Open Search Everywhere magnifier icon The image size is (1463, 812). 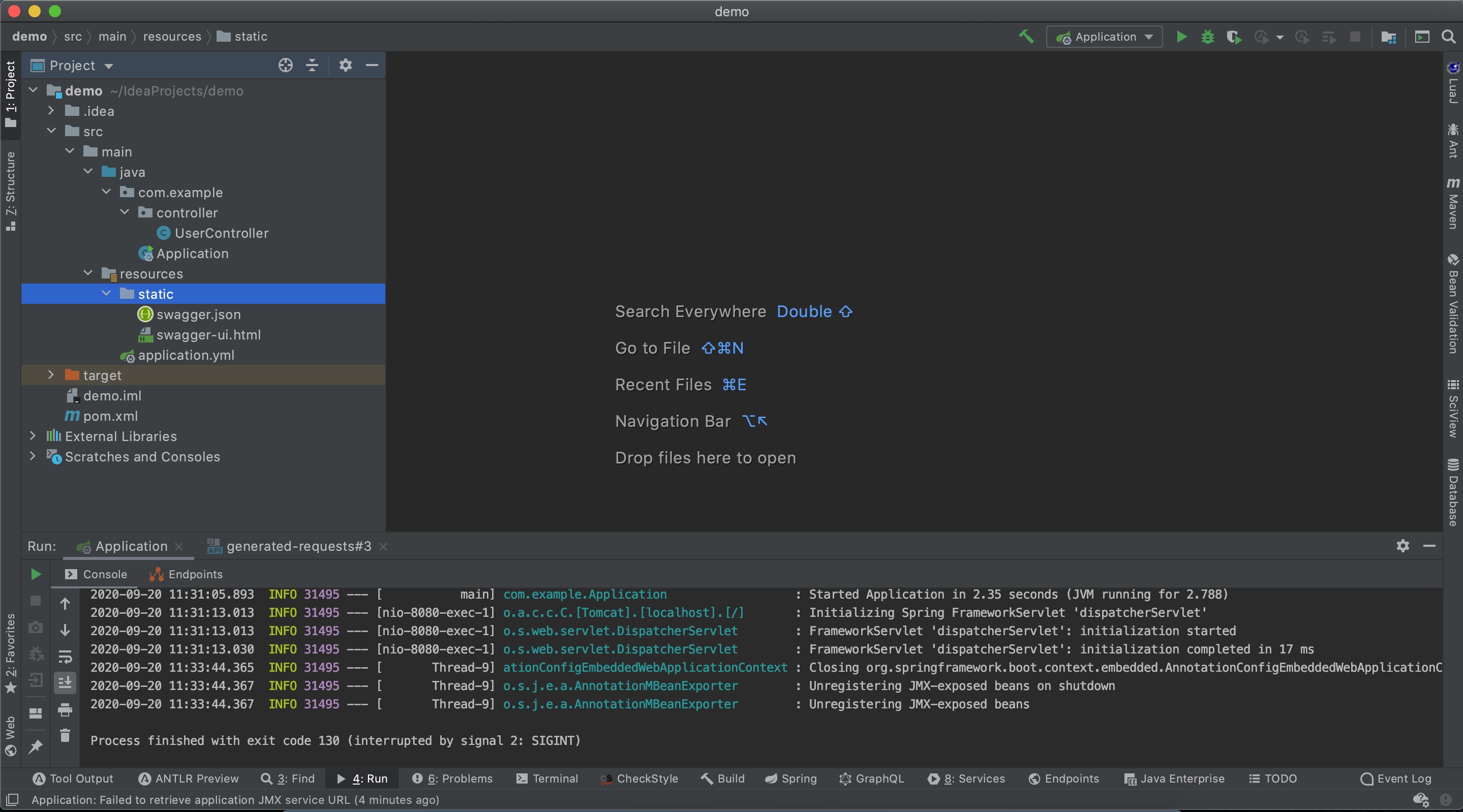click(x=1448, y=37)
